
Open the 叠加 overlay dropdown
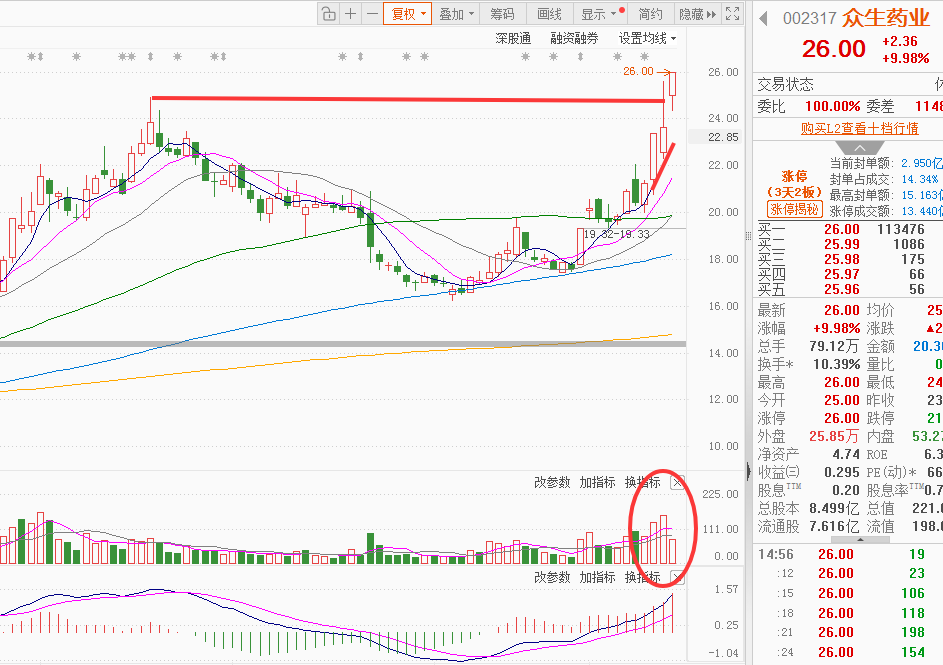(456, 14)
